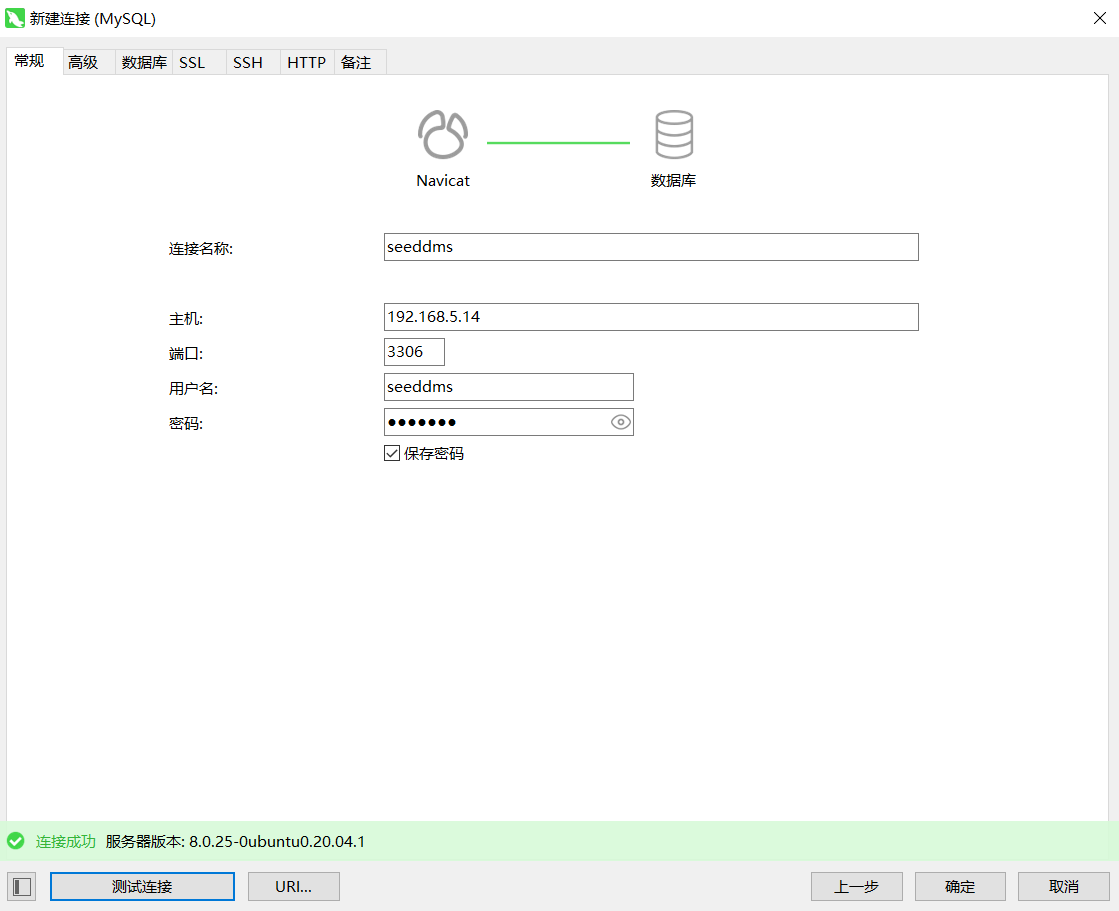Uncheck the 保存密码 checkbox
The height and width of the screenshot is (911, 1119).
coord(392,453)
